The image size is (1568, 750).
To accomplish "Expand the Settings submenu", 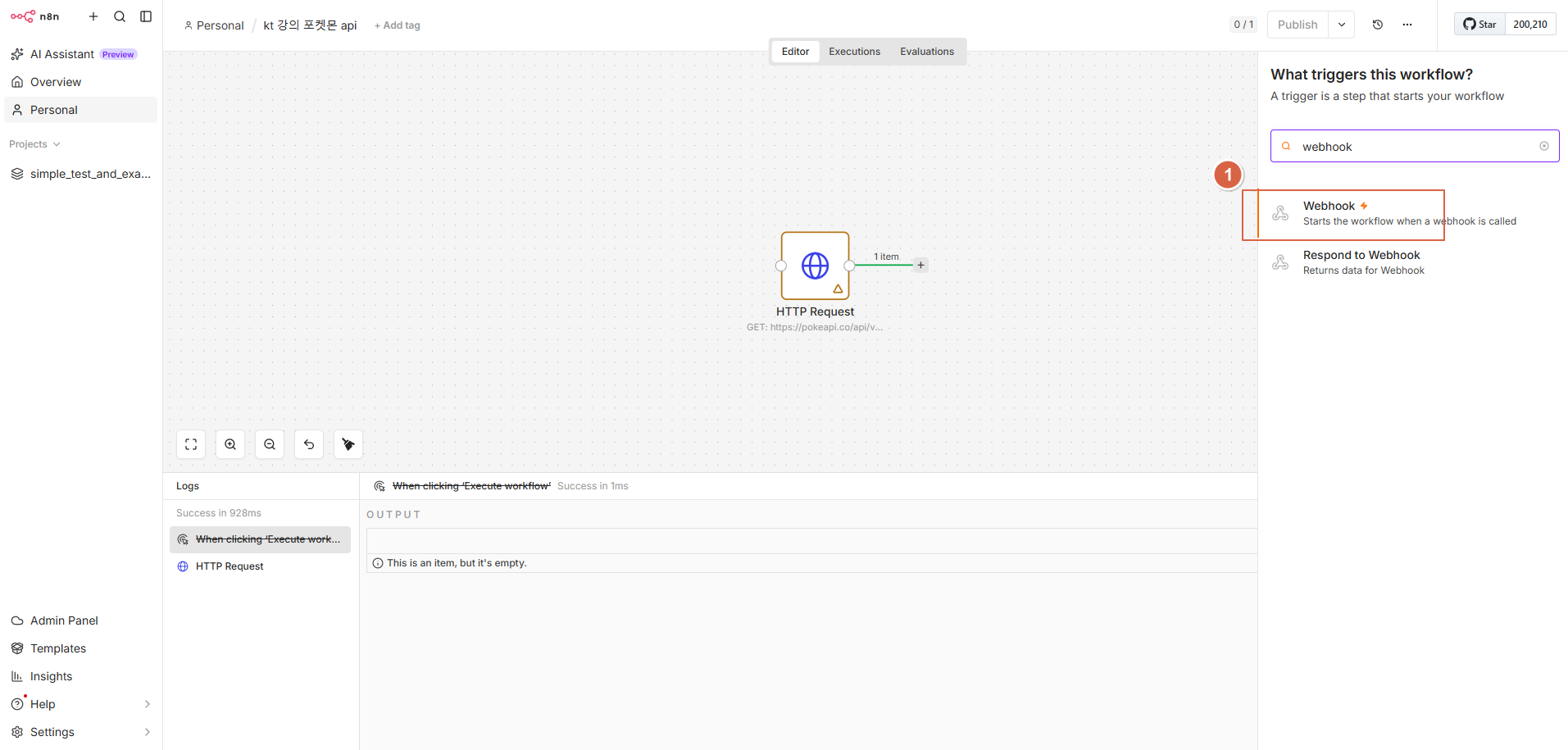I will [x=148, y=732].
